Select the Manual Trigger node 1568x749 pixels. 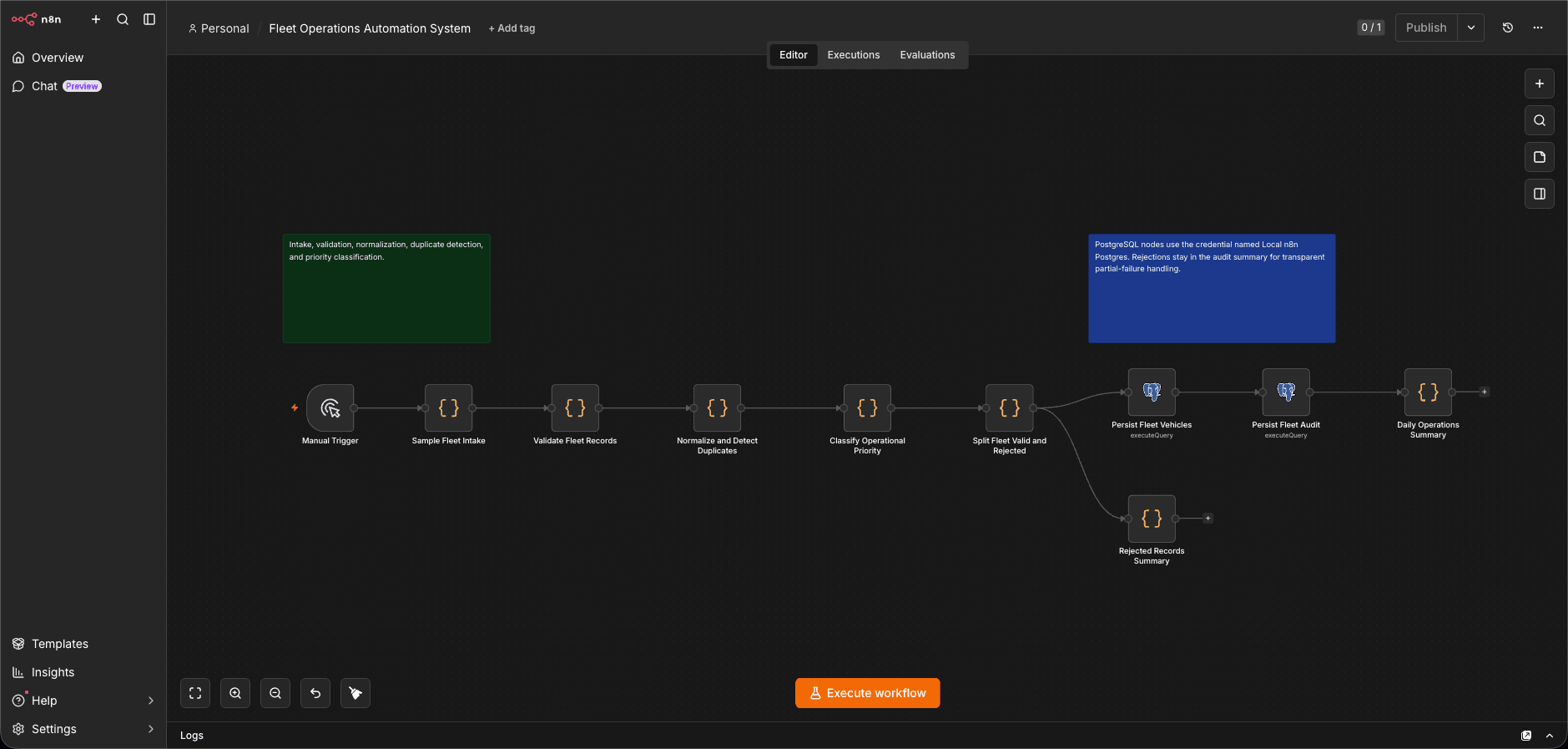click(330, 408)
